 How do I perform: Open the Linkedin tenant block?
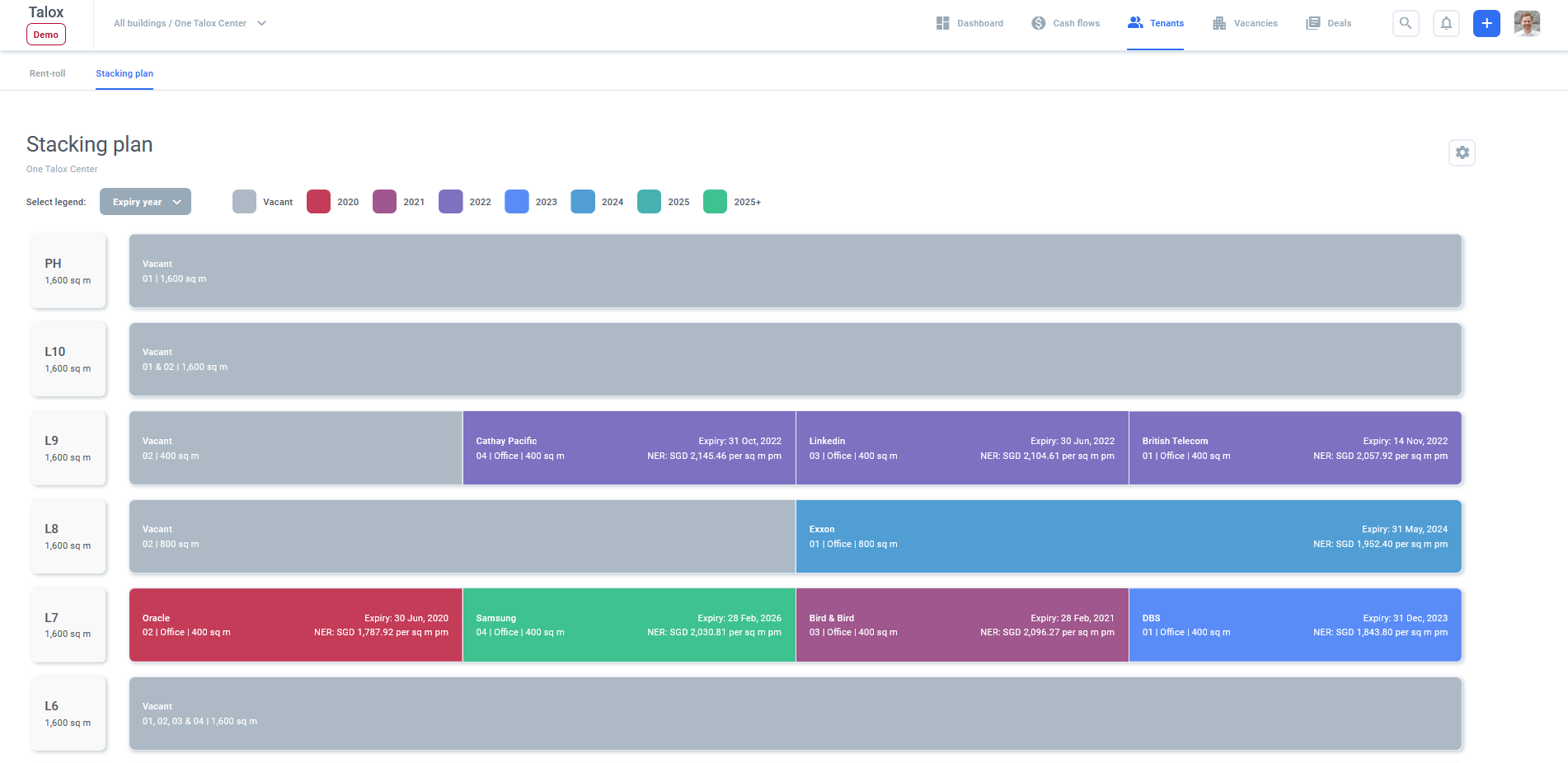[x=962, y=448]
